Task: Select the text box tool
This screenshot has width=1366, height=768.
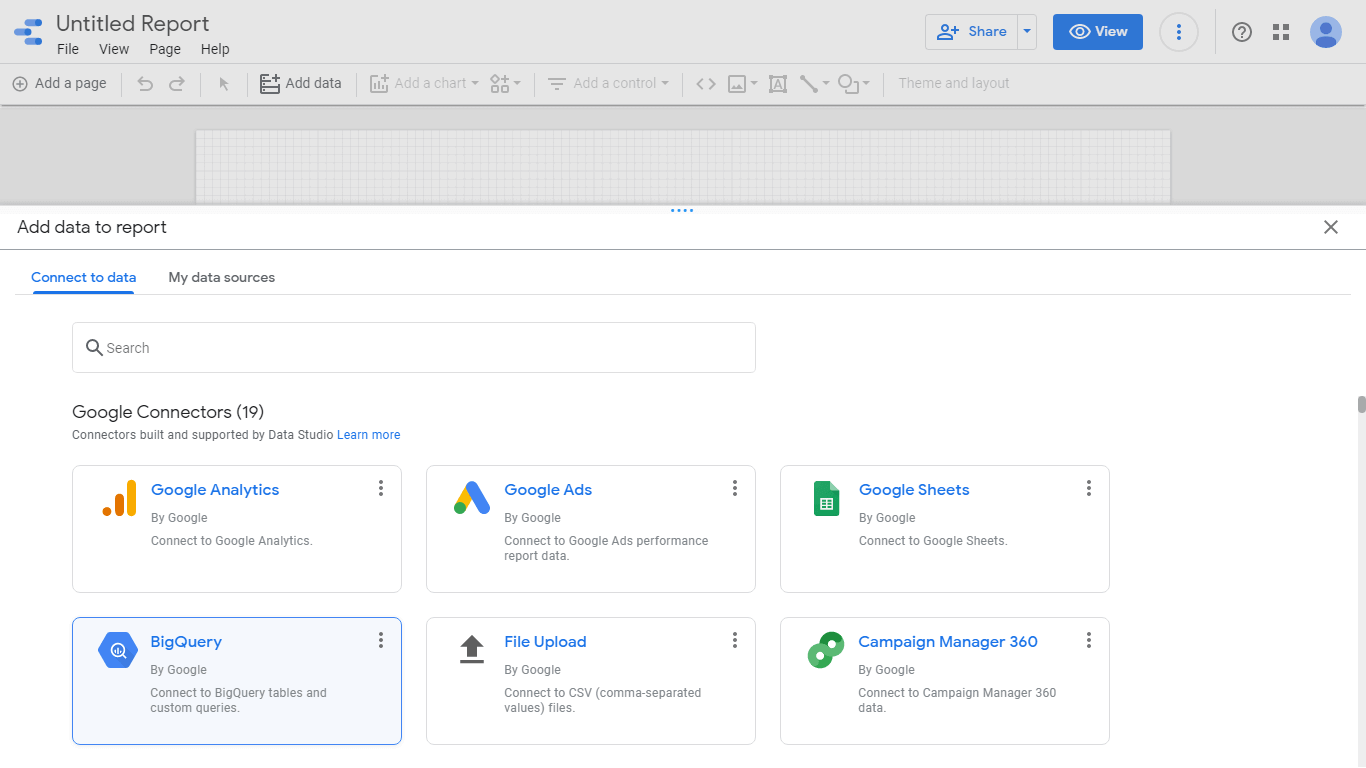Action: (x=778, y=84)
